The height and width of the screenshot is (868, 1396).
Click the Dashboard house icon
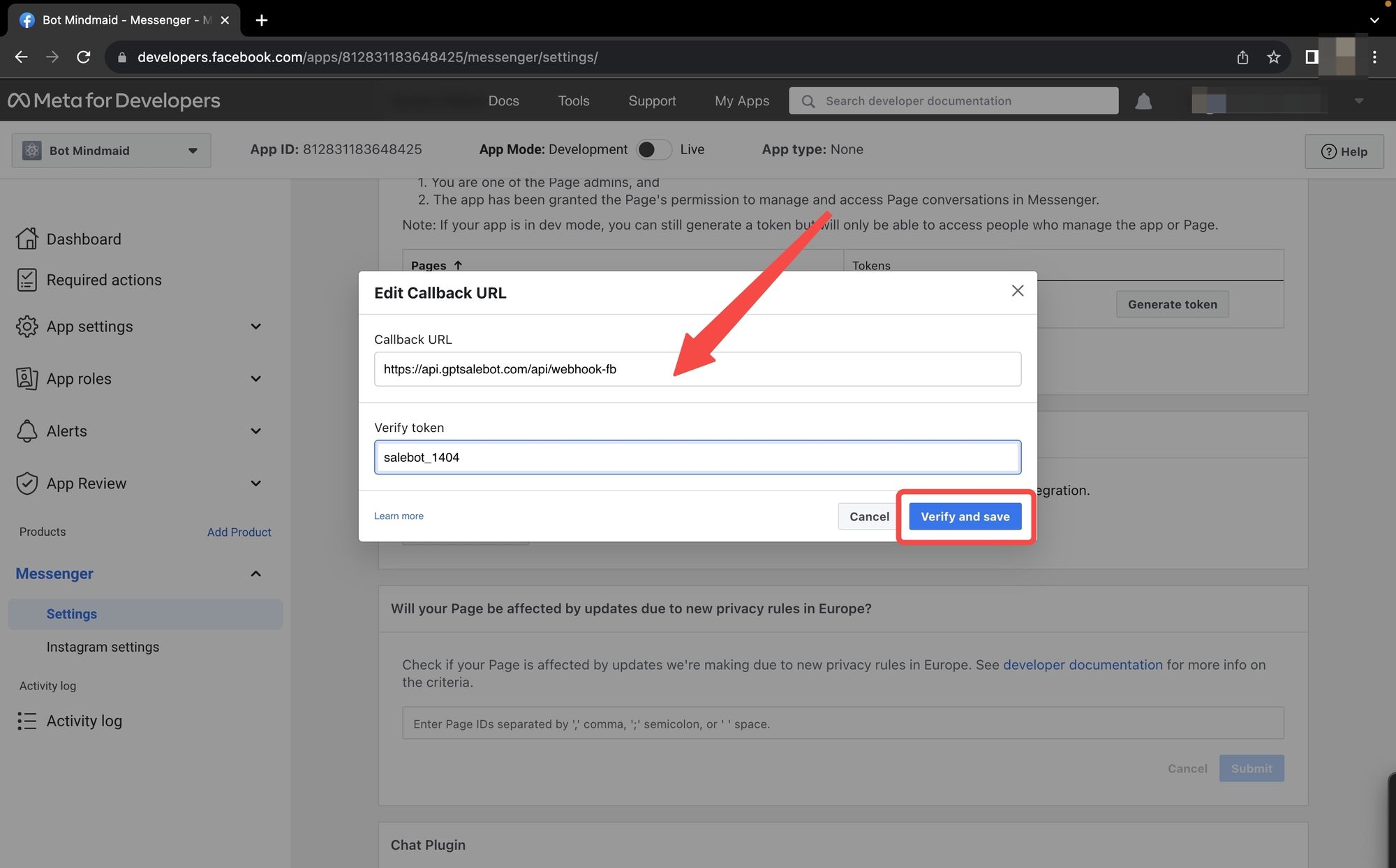pyautogui.click(x=27, y=239)
